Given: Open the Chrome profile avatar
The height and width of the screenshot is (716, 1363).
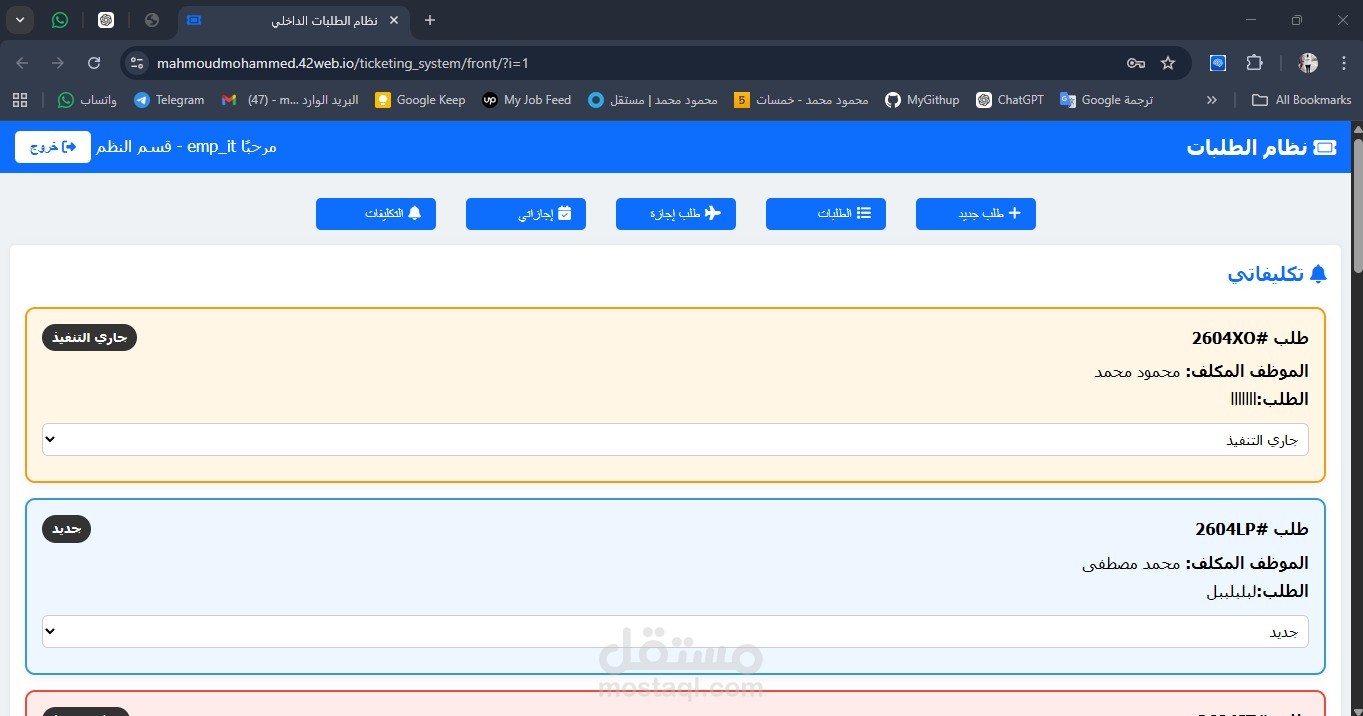Looking at the screenshot, I should click(x=1308, y=63).
